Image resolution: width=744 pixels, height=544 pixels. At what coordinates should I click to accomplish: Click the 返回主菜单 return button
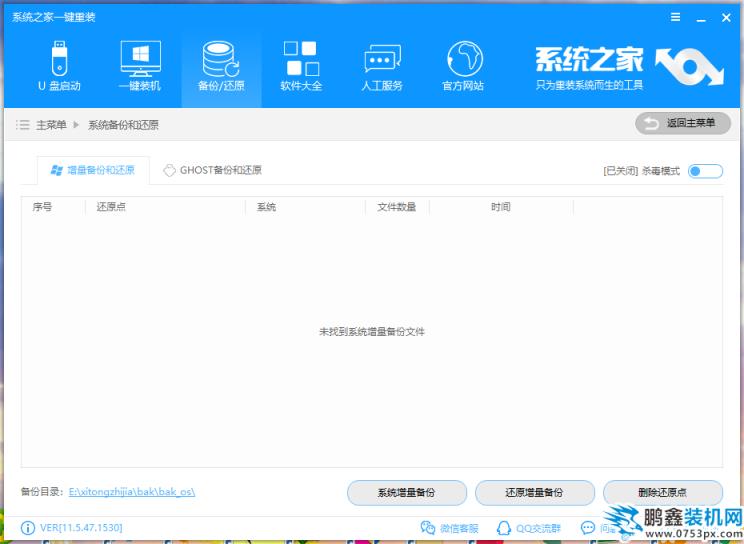(x=683, y=123)
